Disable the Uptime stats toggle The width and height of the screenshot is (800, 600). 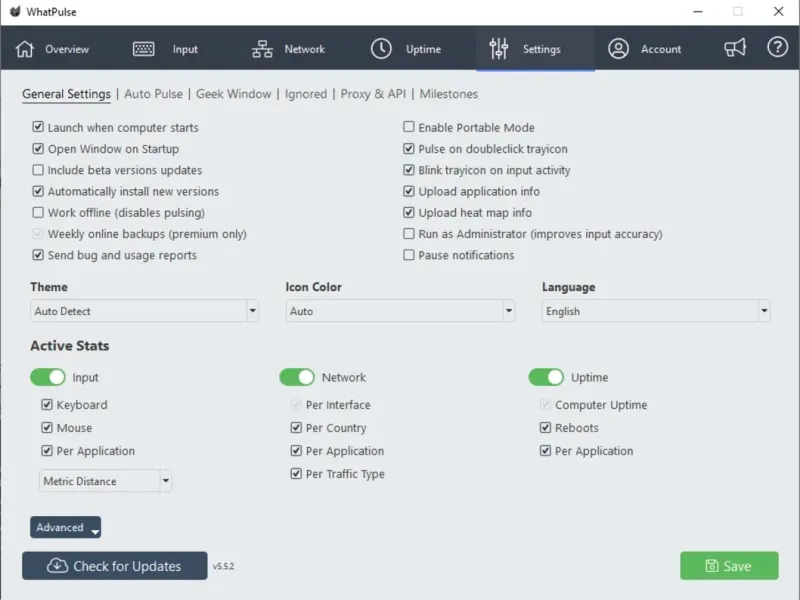(546, 377)
